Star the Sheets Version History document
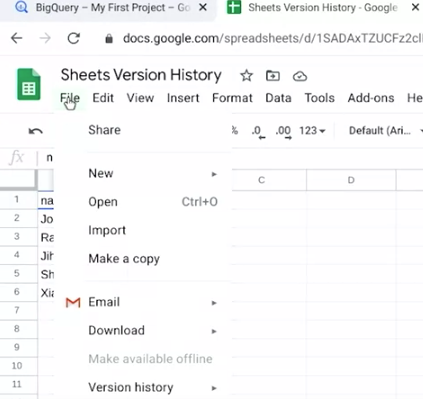Image resolution: width=423 pixels, height=399 pixels. [x=247, y=76]
